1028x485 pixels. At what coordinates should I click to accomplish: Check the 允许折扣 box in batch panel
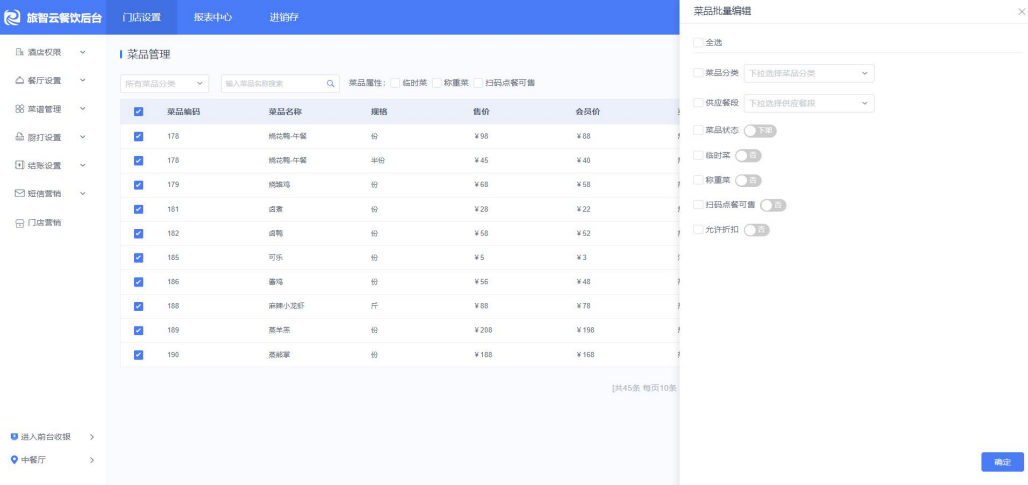pyautogui.click(x=698, y=229)
